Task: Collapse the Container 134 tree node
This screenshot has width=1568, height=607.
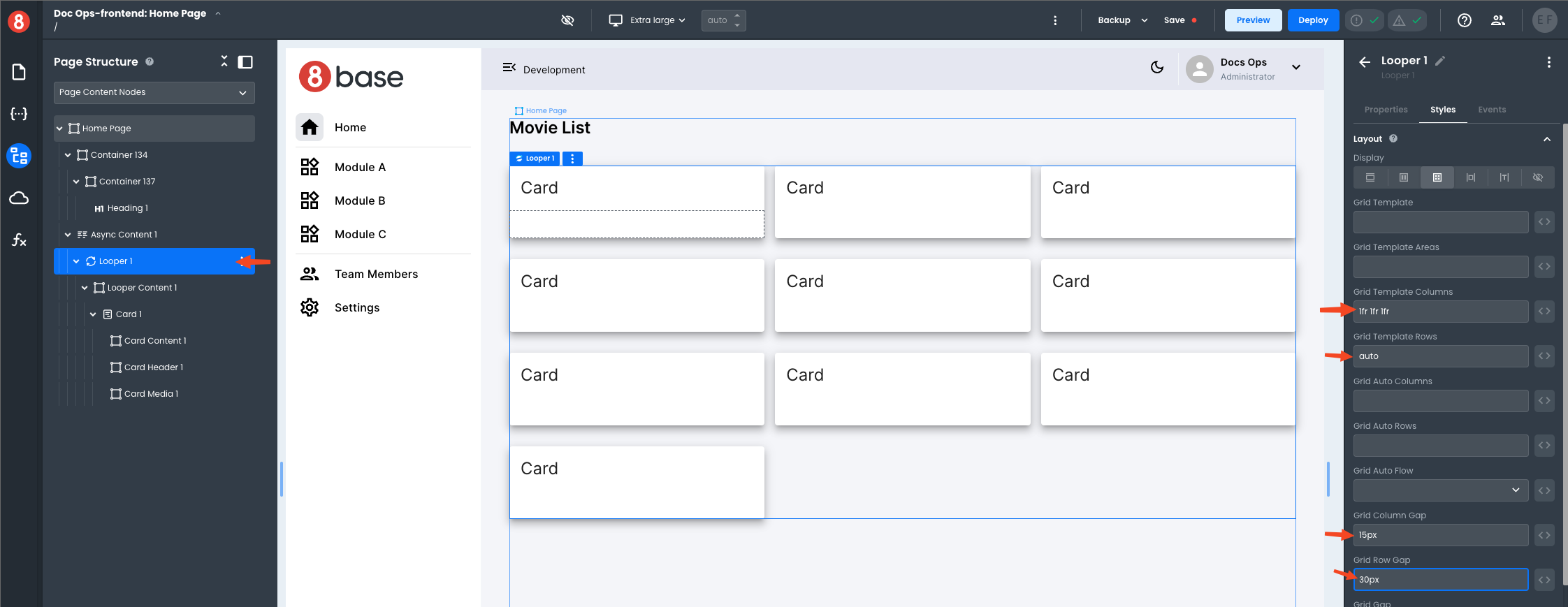Action: [x=68, y=155]
